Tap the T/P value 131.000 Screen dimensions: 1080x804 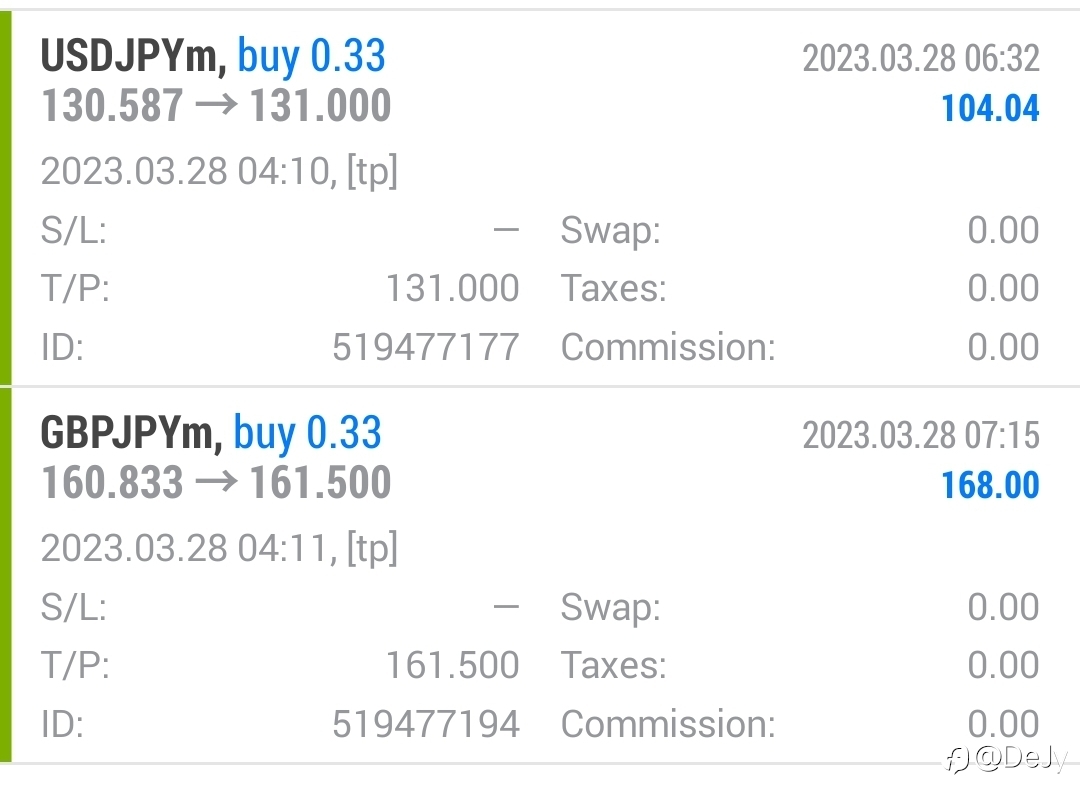coord(453,288)
